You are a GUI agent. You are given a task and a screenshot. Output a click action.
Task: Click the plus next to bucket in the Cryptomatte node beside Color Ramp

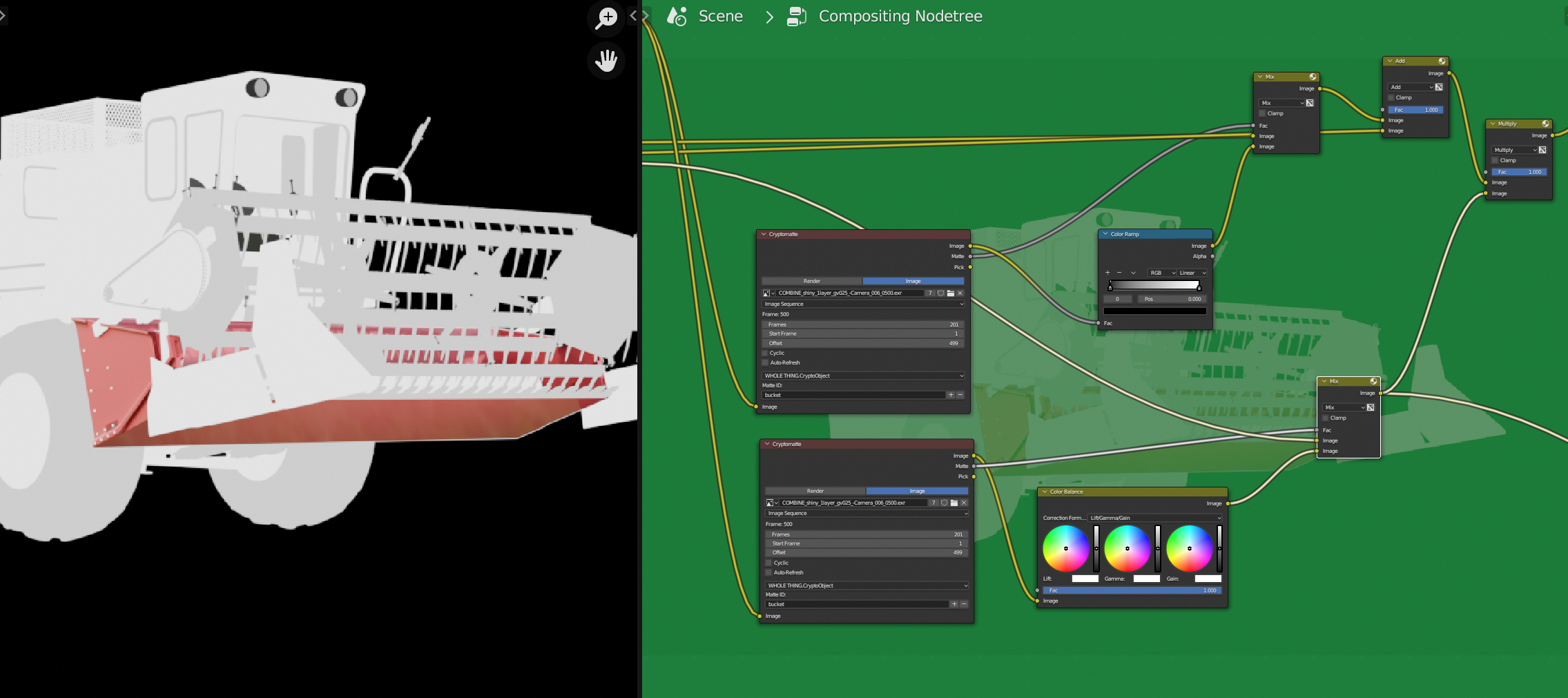pyautogui.click(x=951, y=395)
